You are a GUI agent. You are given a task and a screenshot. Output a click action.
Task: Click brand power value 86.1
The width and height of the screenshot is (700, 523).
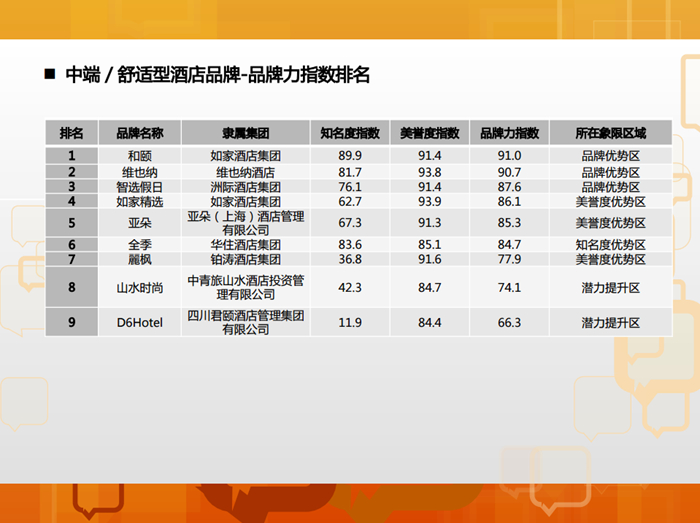coord(509,202)
